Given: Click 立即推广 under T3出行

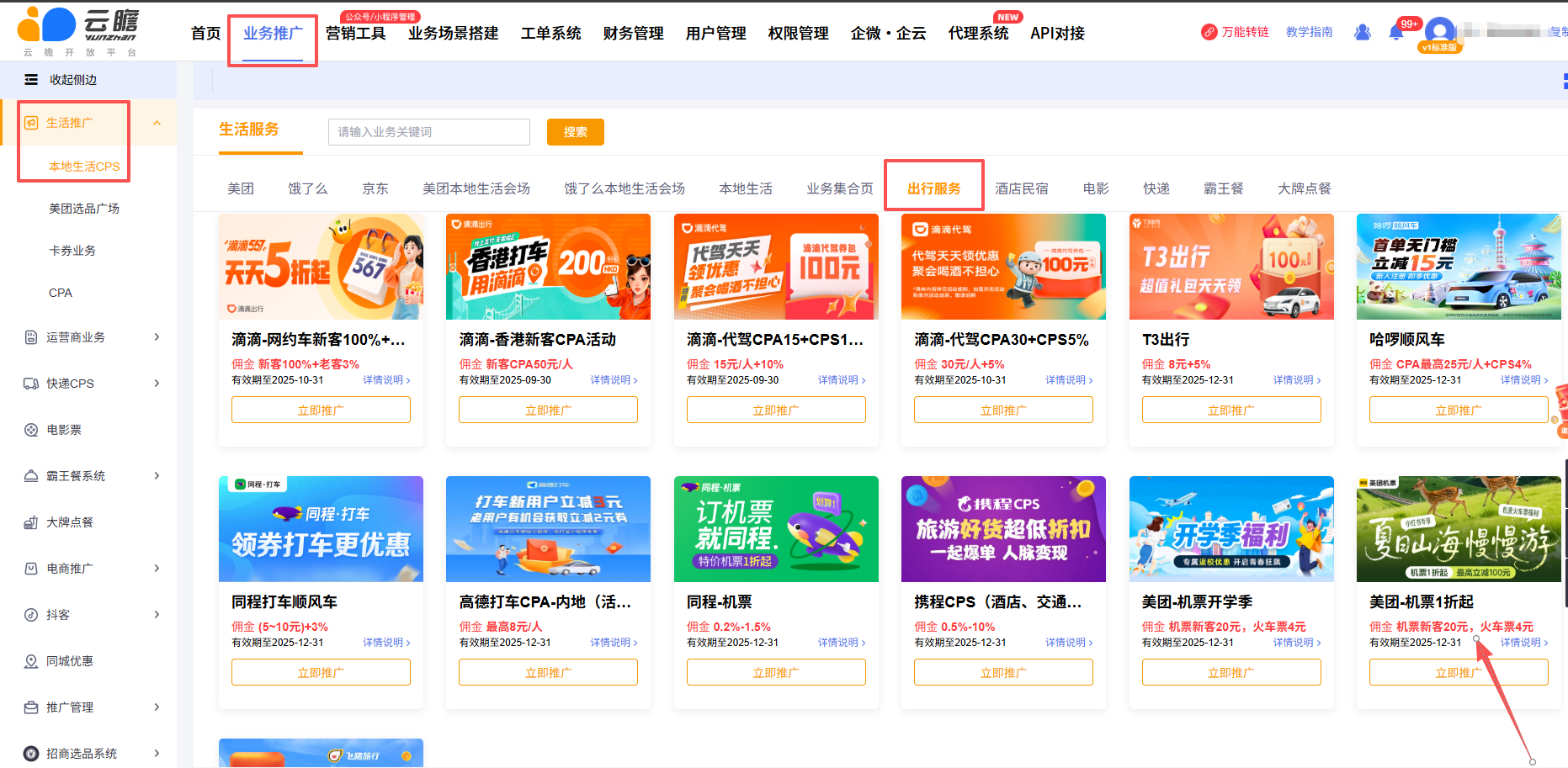Looking at the screenshot, I should click(x=1231, y=410).
